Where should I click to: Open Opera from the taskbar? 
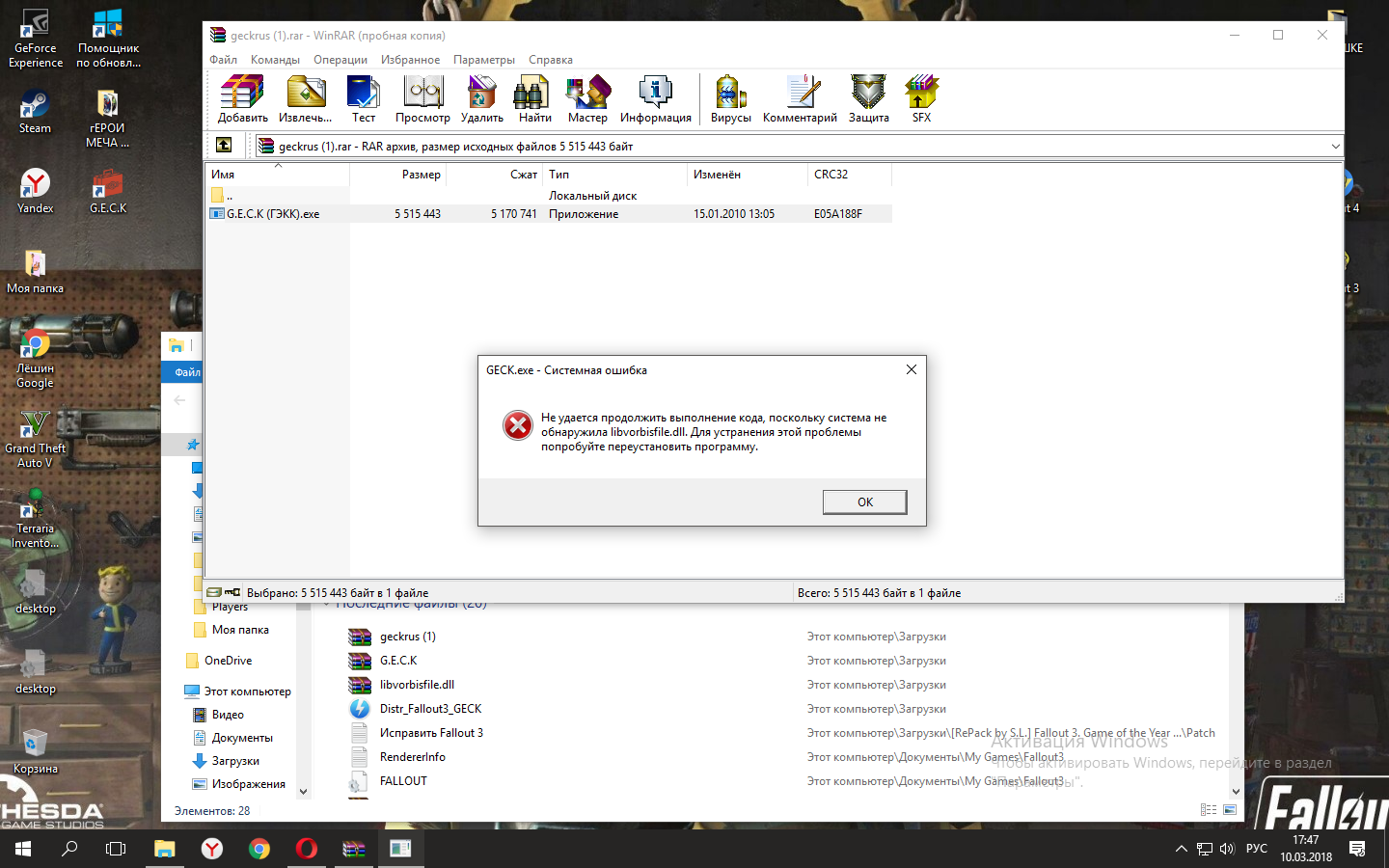point(307,849)
